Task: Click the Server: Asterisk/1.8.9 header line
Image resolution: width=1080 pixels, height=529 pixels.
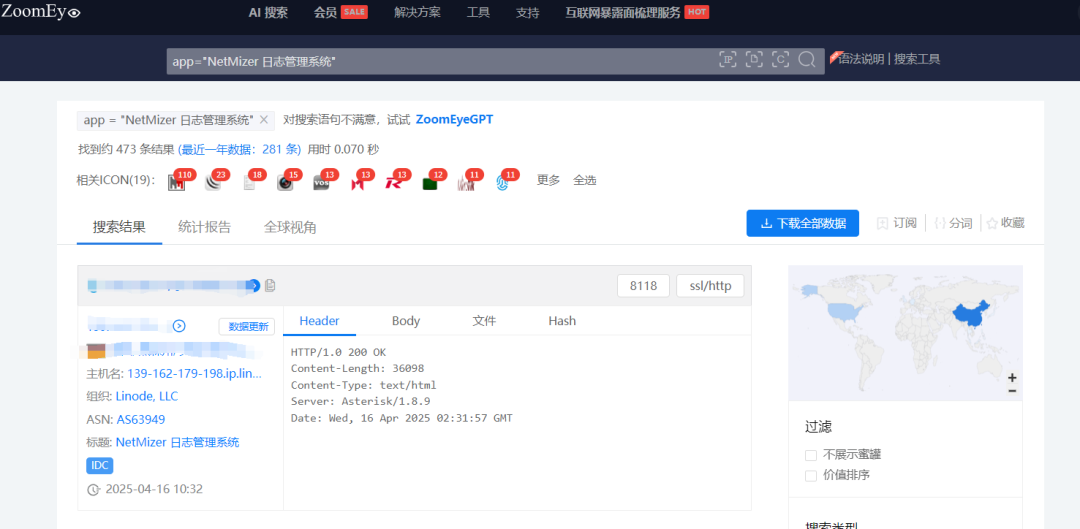Action: [x=361, y=402]
